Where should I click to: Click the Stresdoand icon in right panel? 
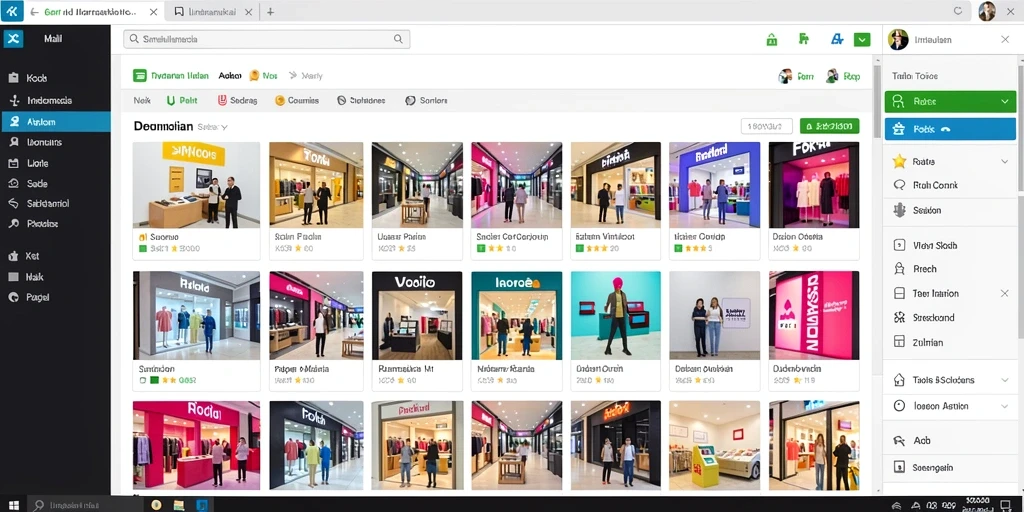point(899,317)
